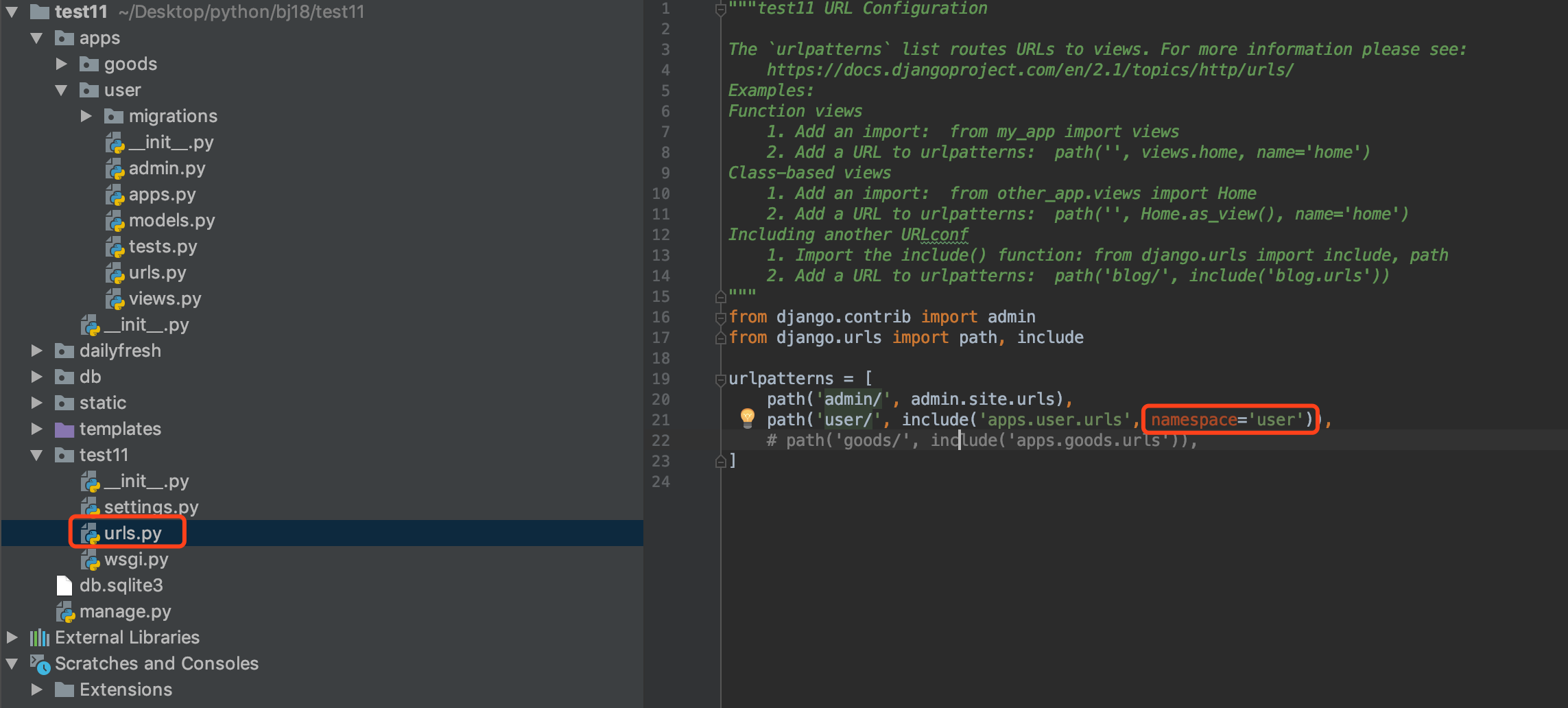Screen dimensions: 1568x708
Task: Click the views.py Python file icon
Action: (115, 299)
